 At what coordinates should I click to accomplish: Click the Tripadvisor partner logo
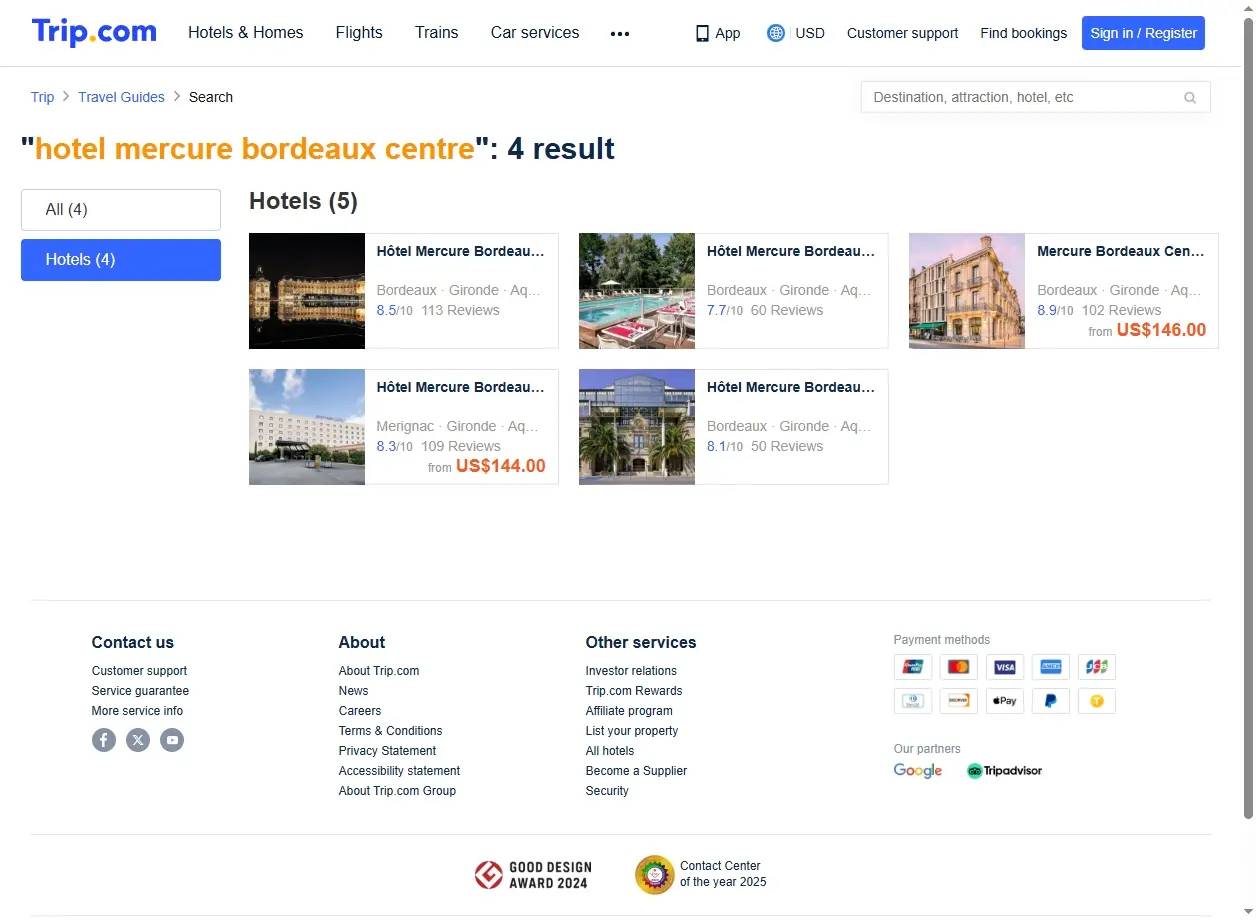coord(1005,771)
